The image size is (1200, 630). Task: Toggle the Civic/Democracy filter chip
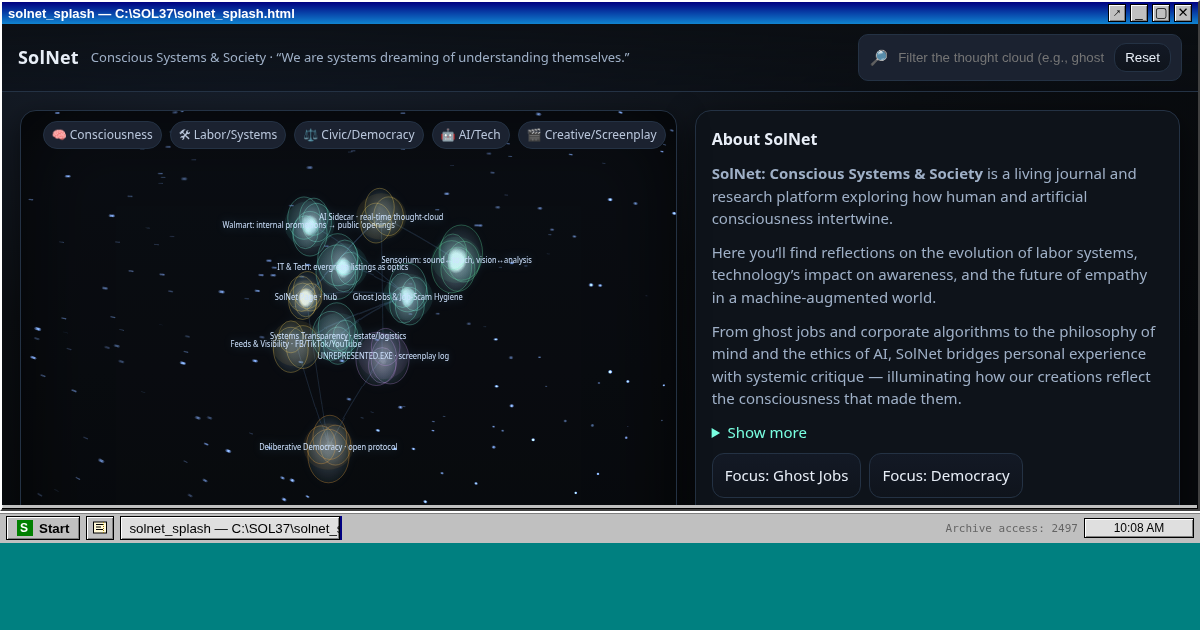point(359,135)
